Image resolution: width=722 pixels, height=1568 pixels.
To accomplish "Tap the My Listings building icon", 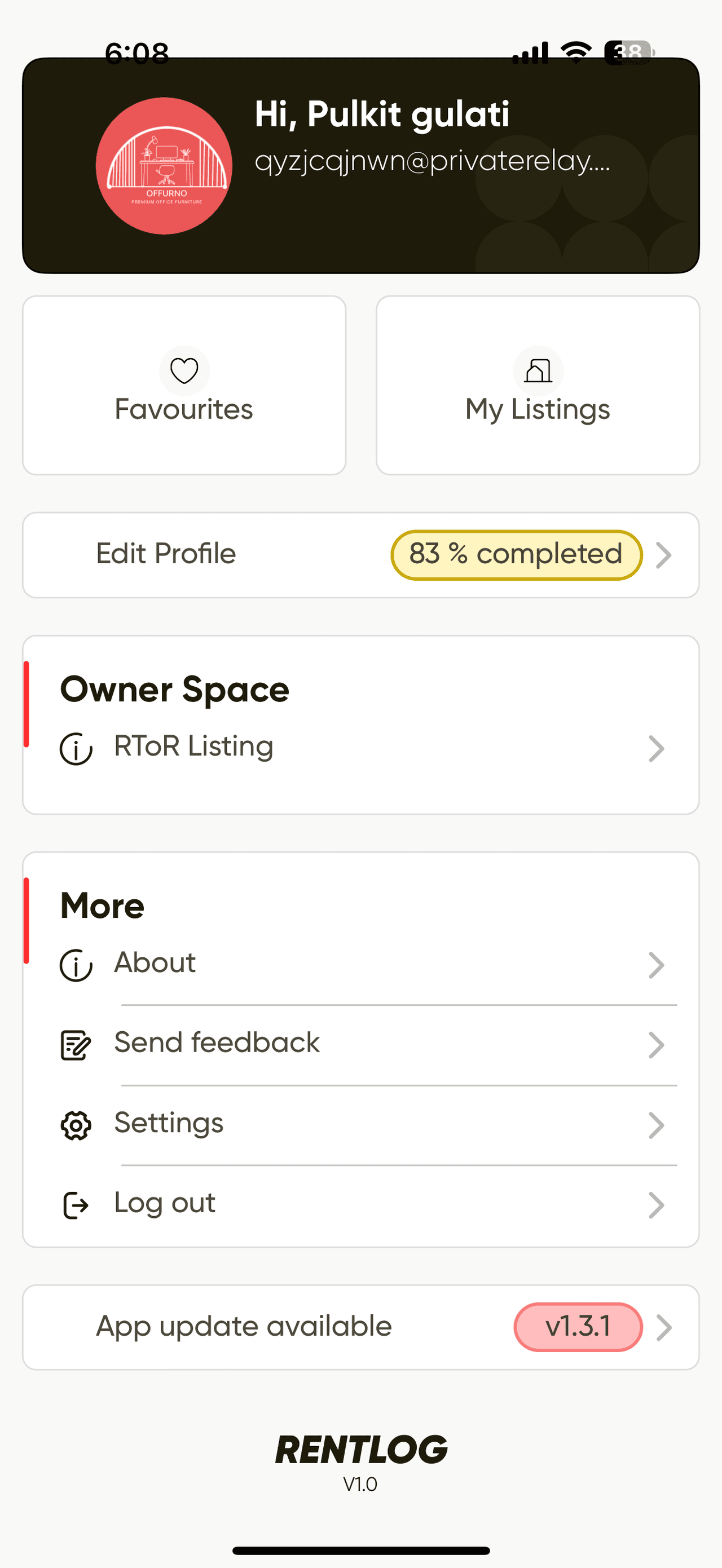I will [x=538, y=370].
